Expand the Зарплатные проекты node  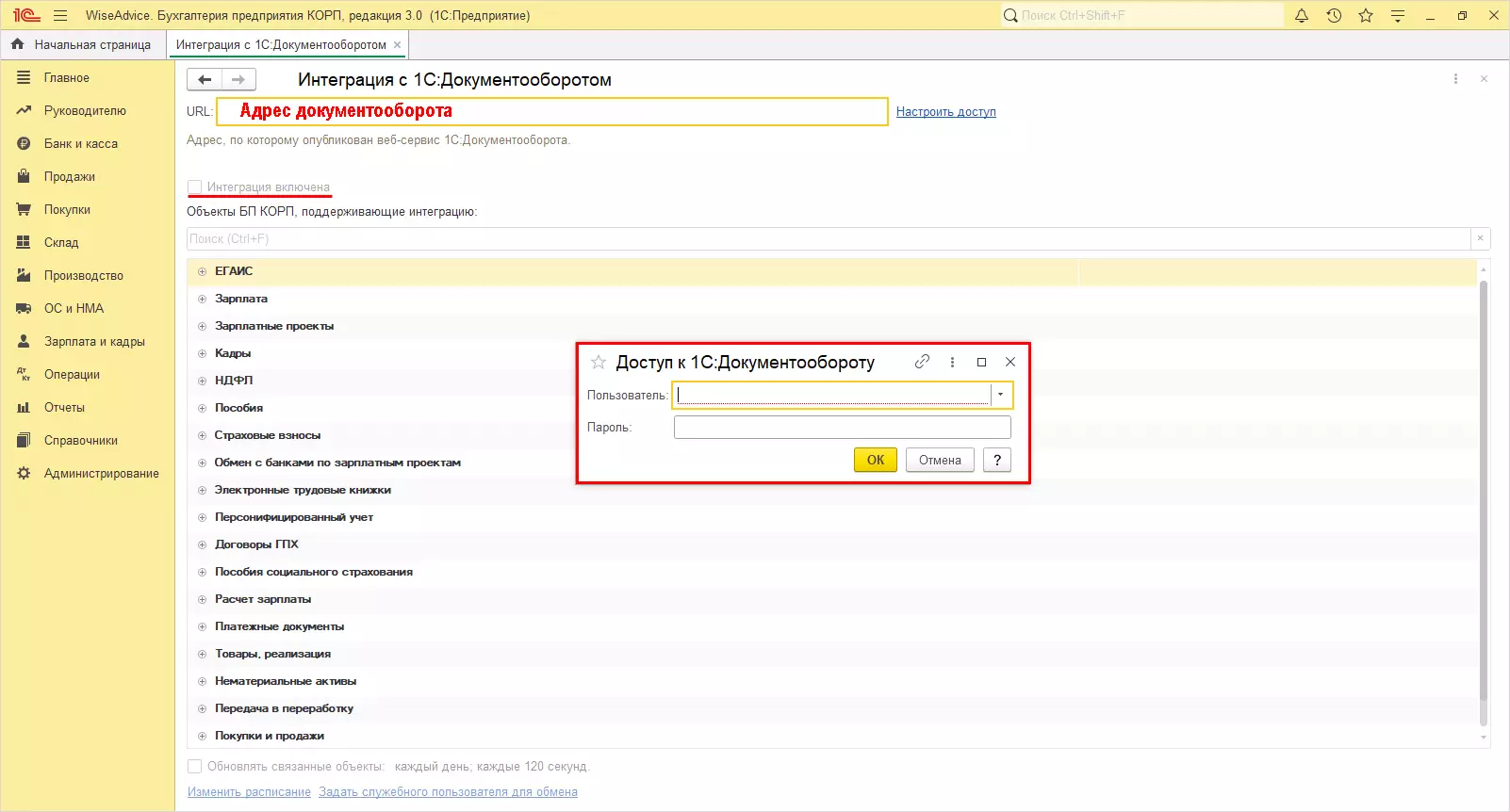point(202,326)
